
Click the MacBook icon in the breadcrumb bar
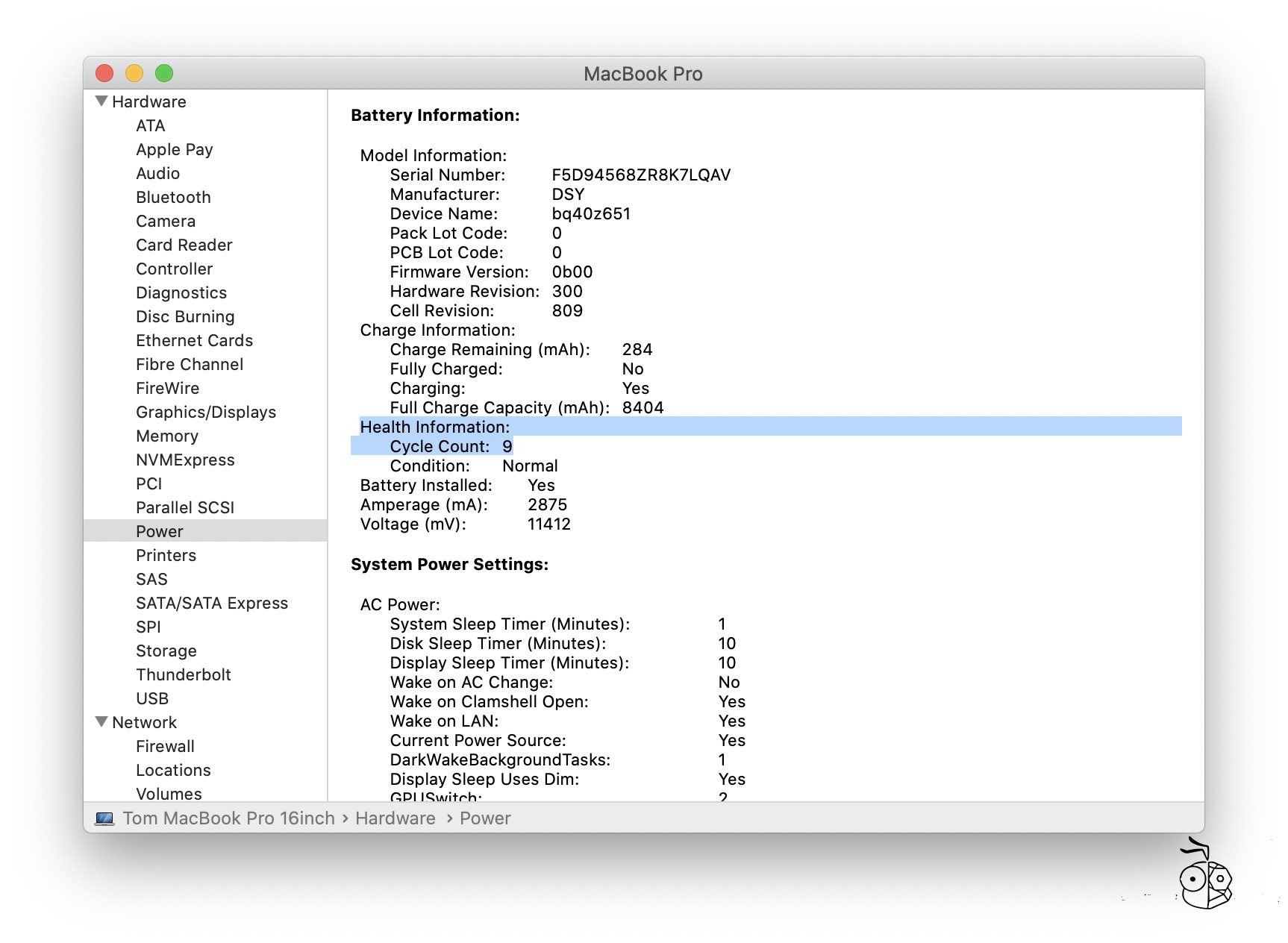(x=104, y=818)
